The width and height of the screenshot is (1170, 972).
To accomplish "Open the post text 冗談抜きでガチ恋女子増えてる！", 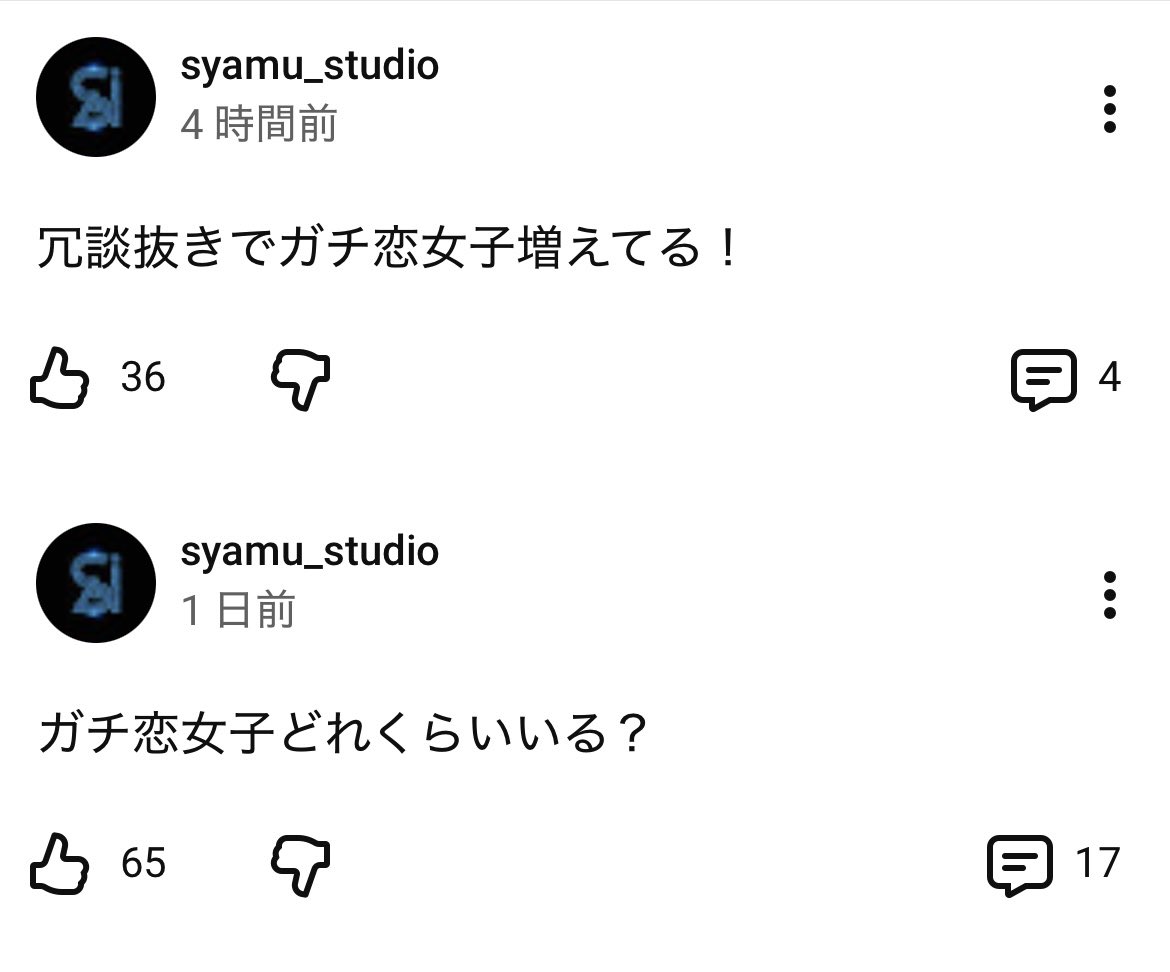I will pos(388,249).
